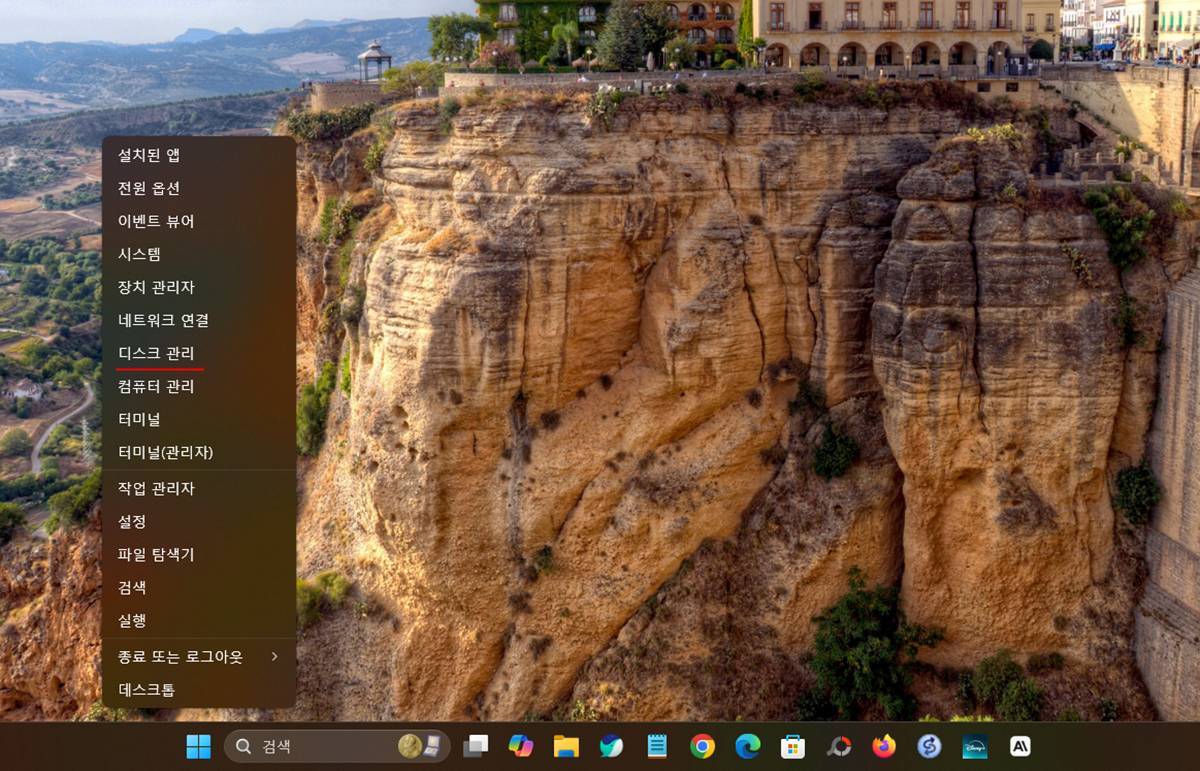
Task: Select 전원 옵션 in the menu
Action: (199, 188)
